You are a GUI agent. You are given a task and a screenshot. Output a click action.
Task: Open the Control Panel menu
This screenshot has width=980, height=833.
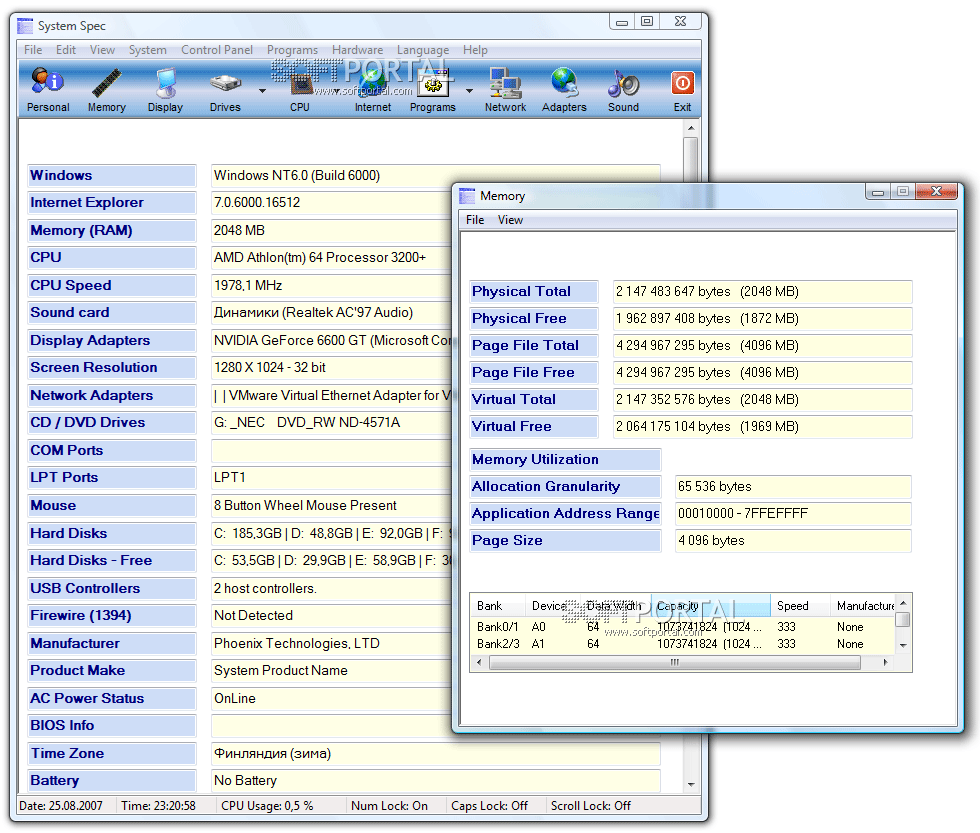click(x=217, y=50)
